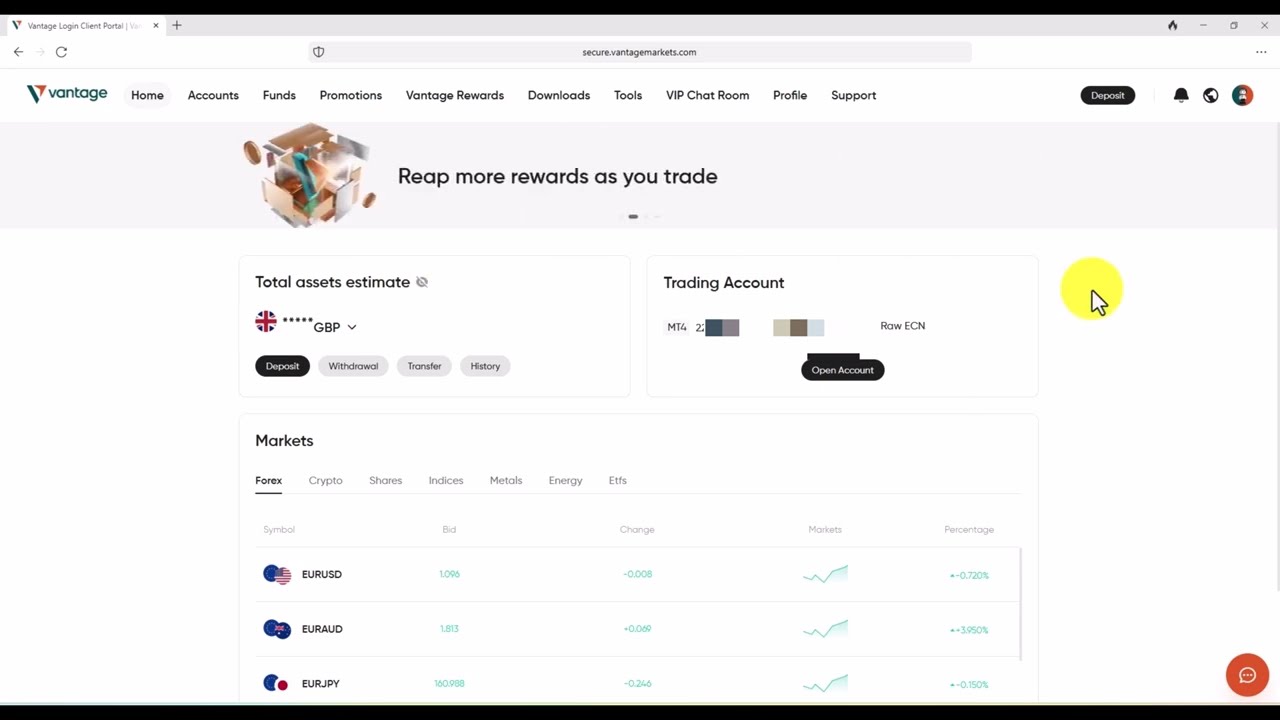Open the browser three-dot menu
This screenshot has height=720, width=1280.
pos(1261,52)
